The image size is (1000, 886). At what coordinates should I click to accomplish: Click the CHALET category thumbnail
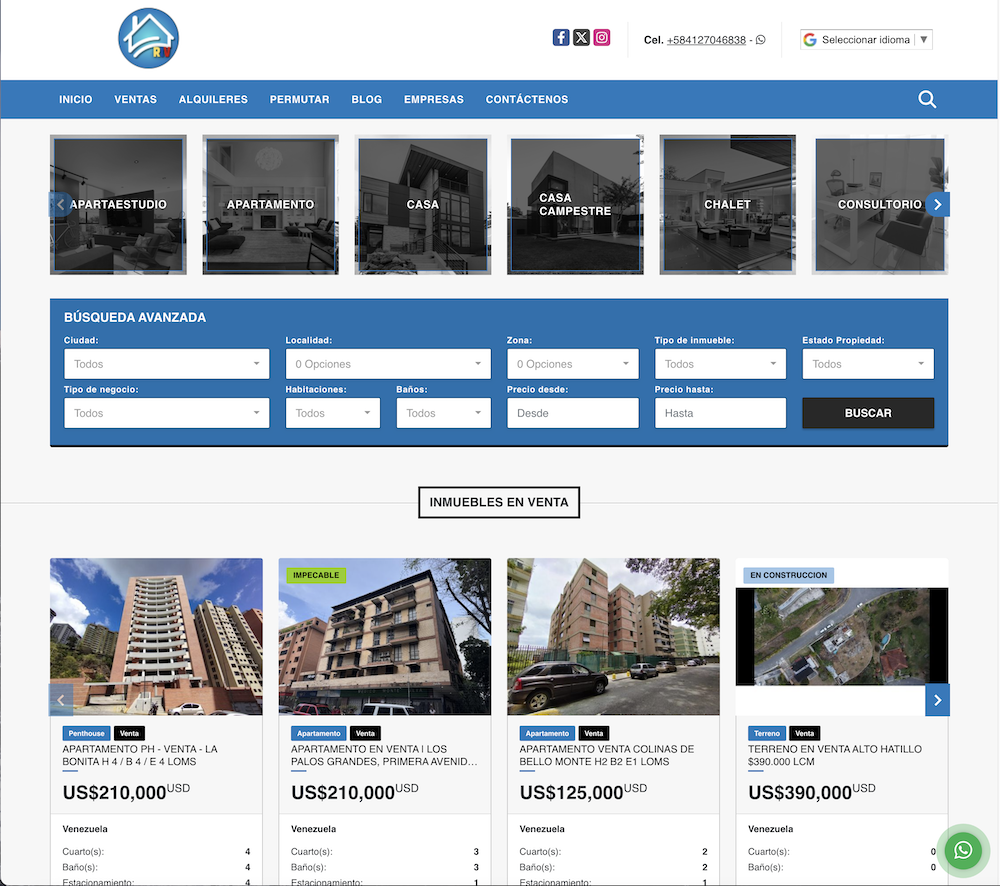[x=727, y=204]
